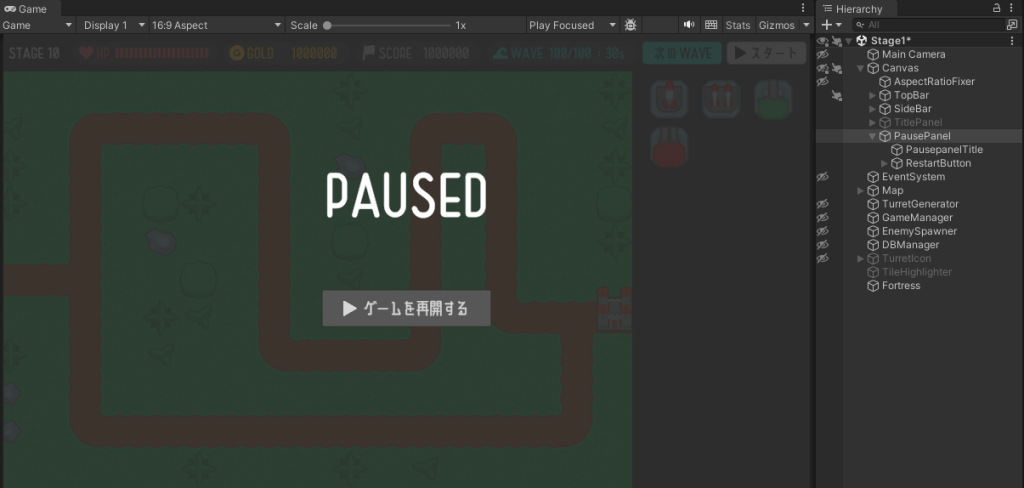Open the Hierarchy plus create dropdown

click(831, 25)
